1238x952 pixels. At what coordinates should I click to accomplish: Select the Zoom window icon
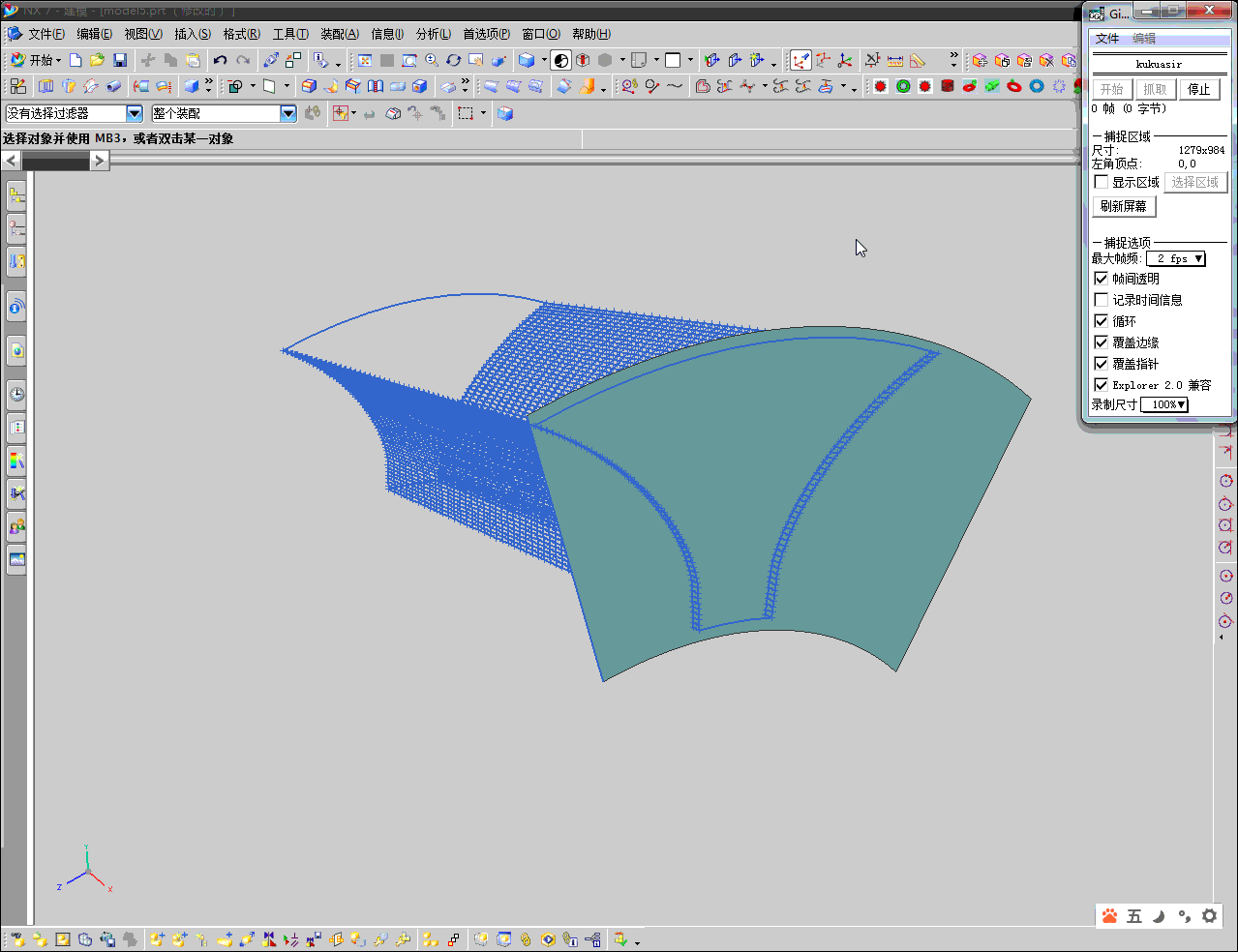(x=409, y=60)
